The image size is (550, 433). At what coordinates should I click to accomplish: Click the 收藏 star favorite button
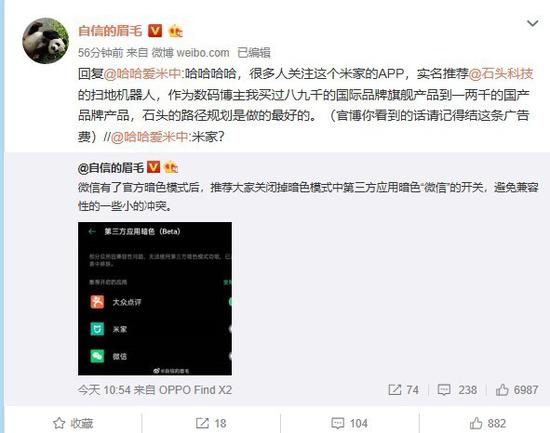[73, 423]
